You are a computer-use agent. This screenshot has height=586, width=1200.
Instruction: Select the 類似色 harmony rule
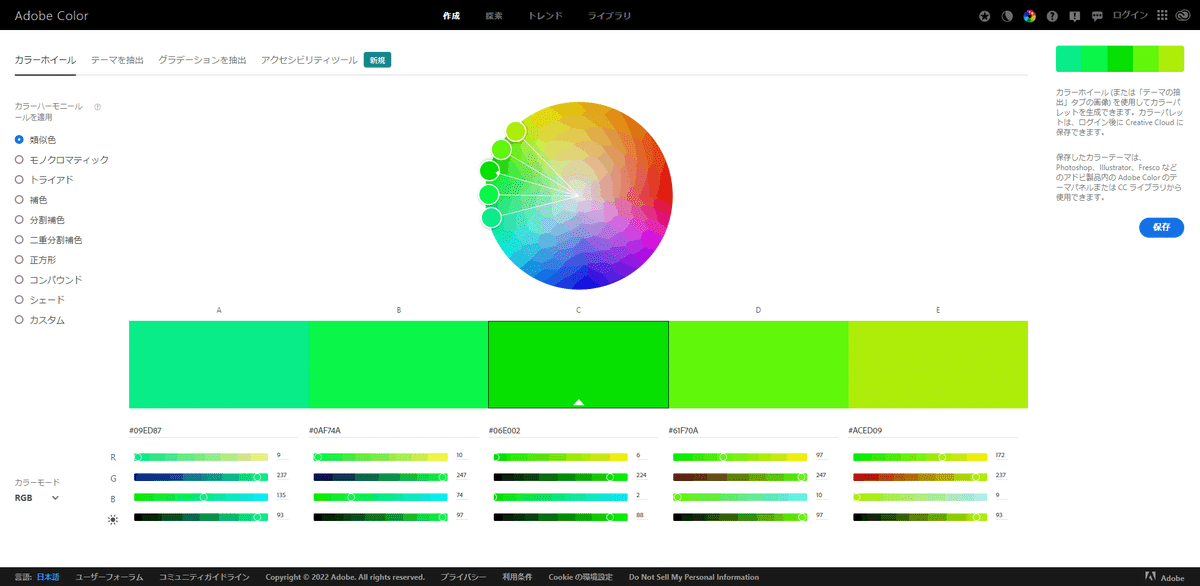(36, 140)
